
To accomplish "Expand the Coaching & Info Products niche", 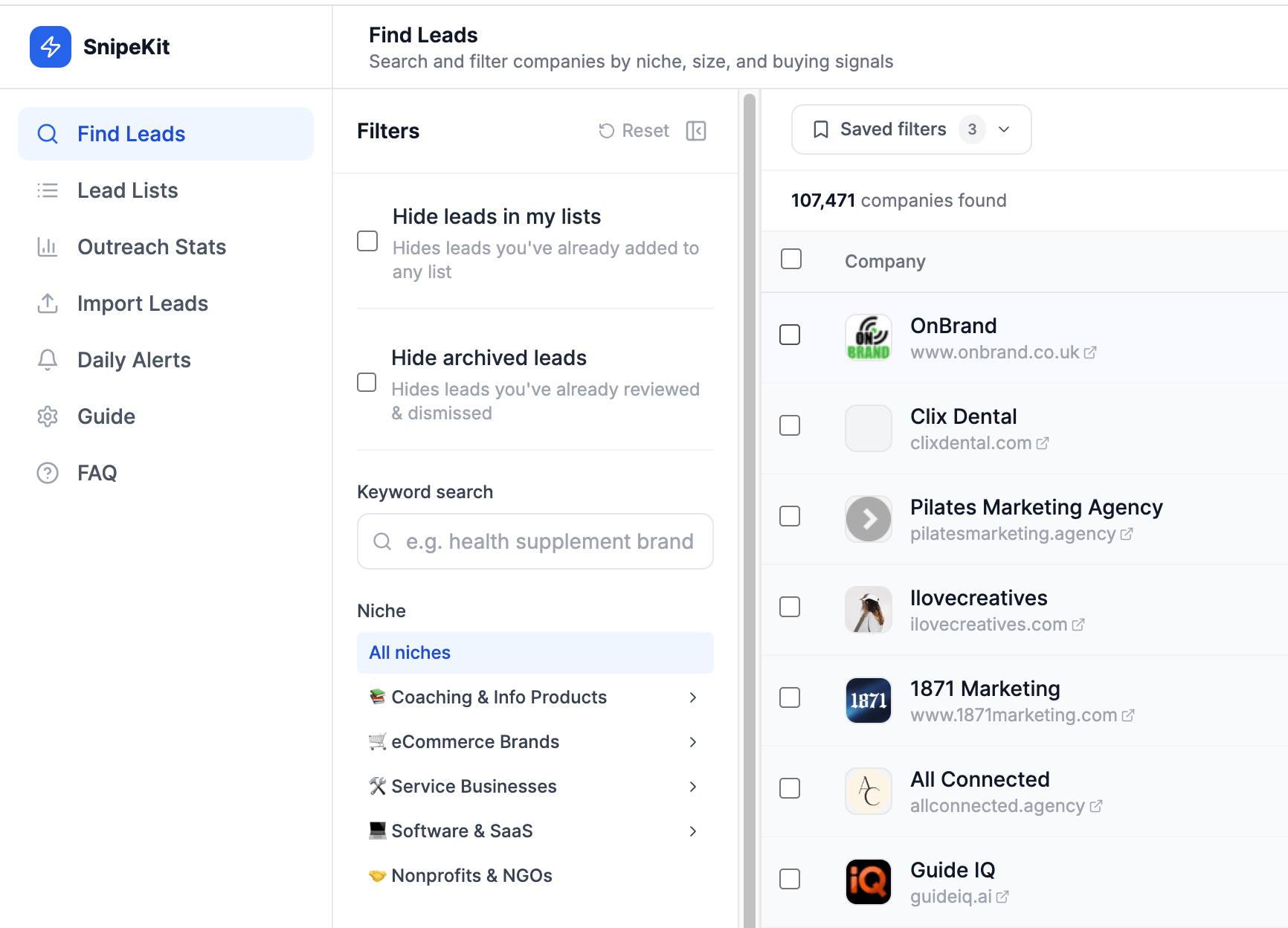I will coord(692,697).
